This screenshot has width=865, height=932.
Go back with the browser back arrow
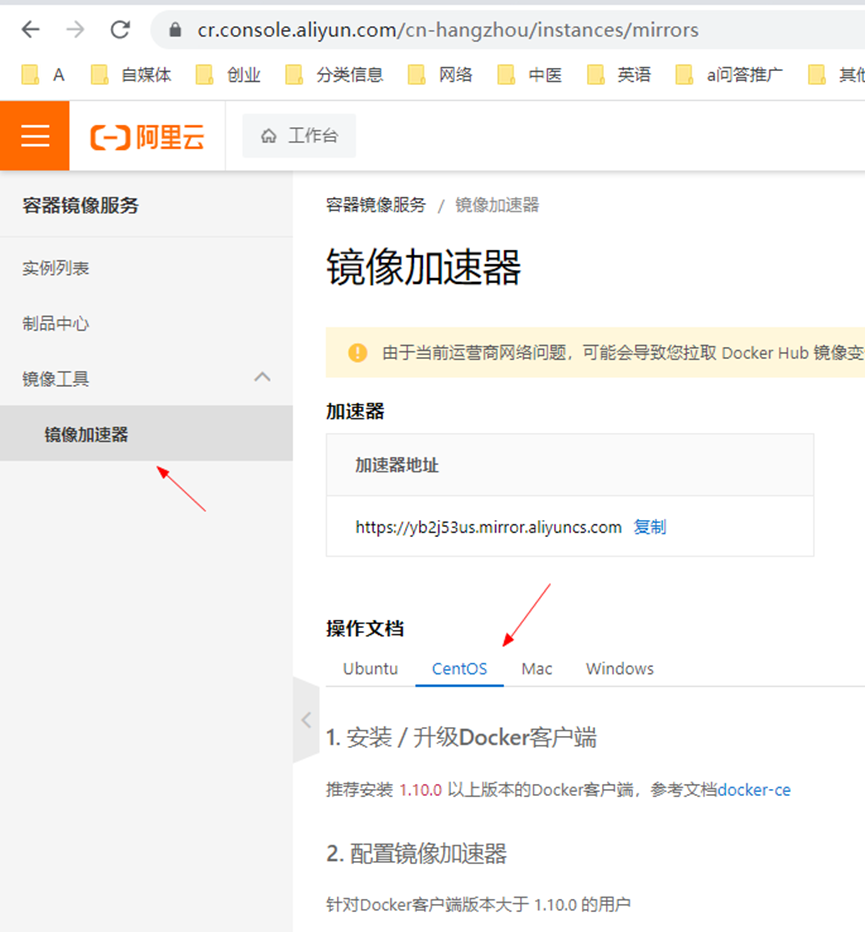click(30, 29)
